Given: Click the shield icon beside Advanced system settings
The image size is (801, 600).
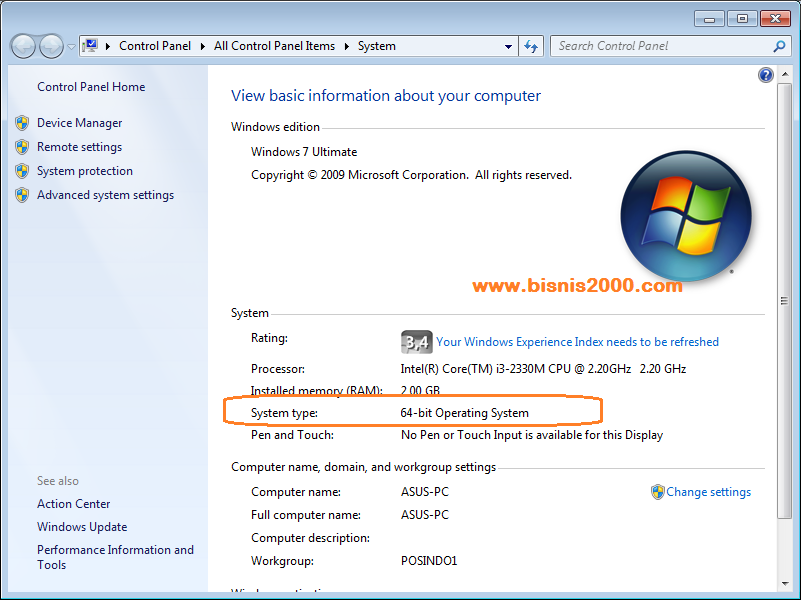Looking at the screenshot, I should (22, 194).
